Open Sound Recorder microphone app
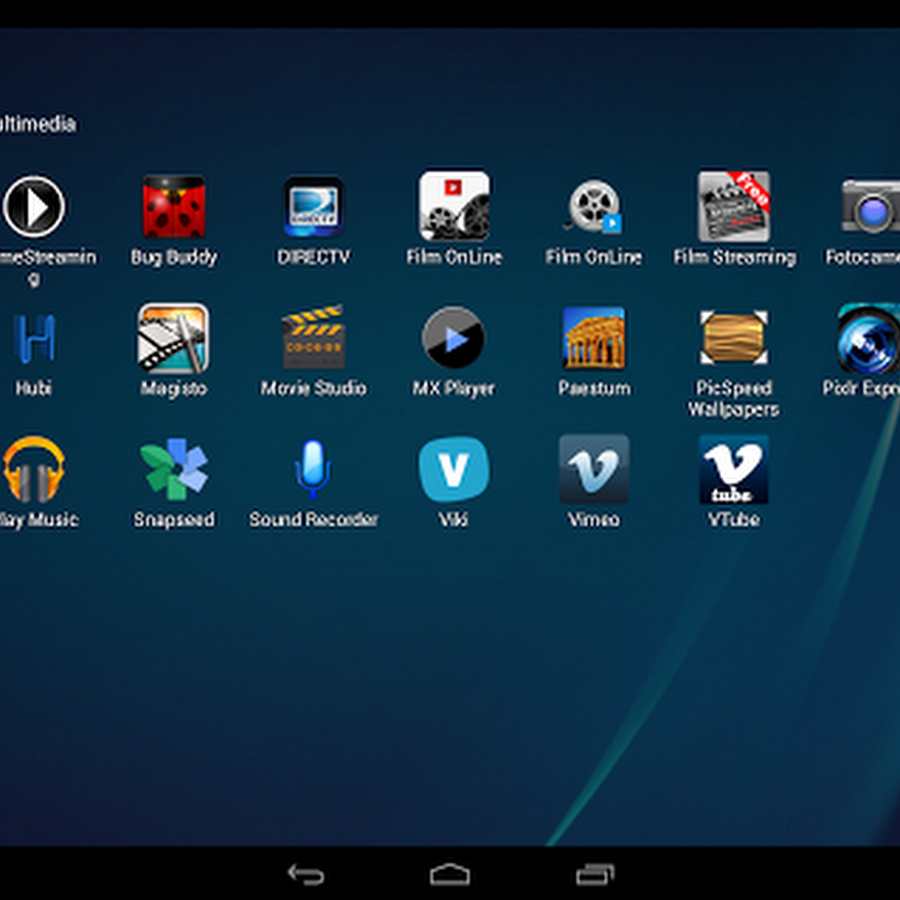Screen dimensions: 900x900 [313, 470]
